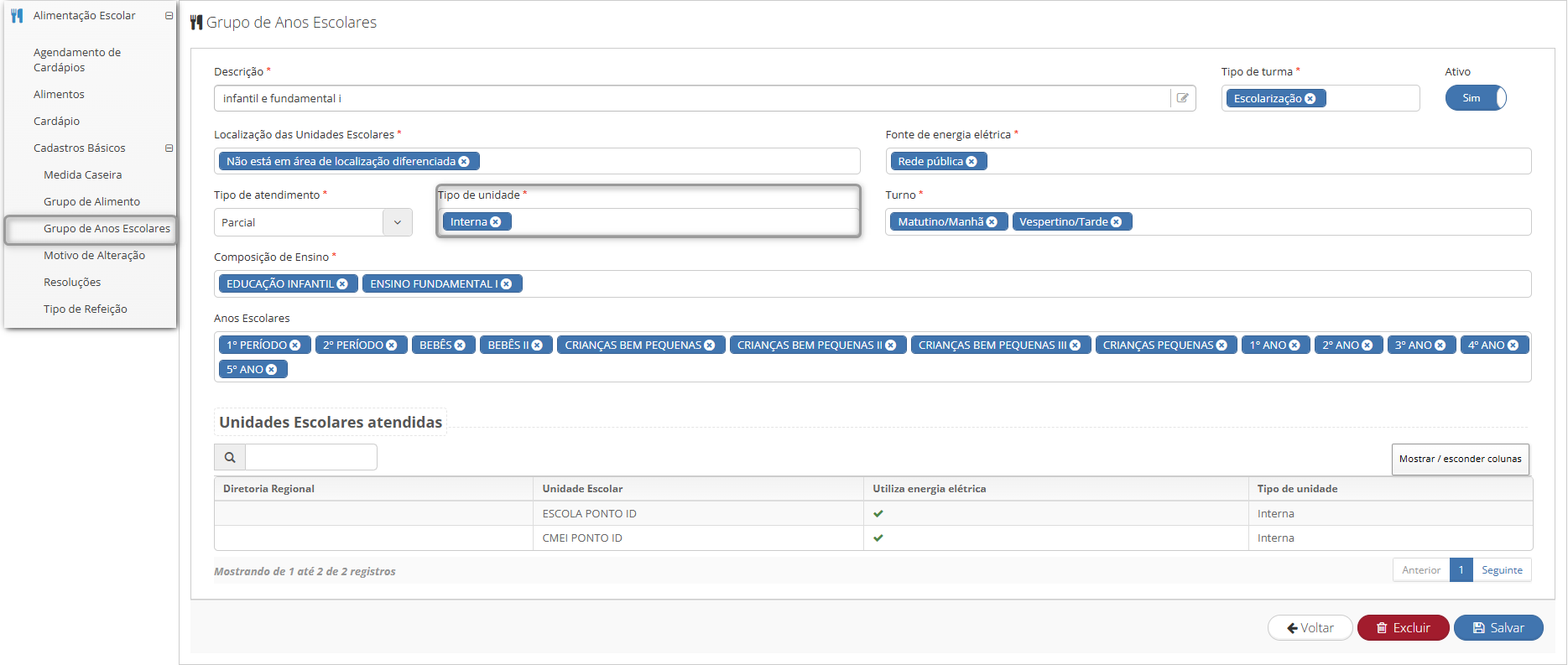Click the Salvar button
1568x665 pixels.
[x=1498, y=628]
